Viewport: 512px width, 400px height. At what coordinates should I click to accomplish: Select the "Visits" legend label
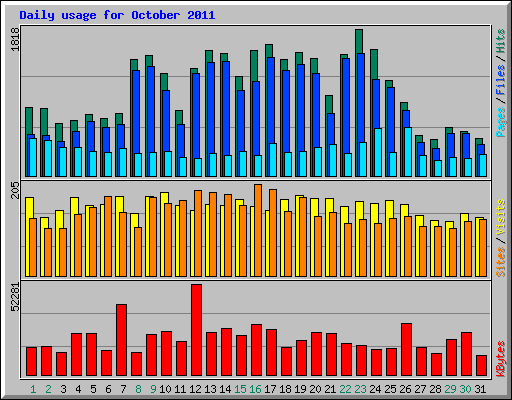click(501, 218)
